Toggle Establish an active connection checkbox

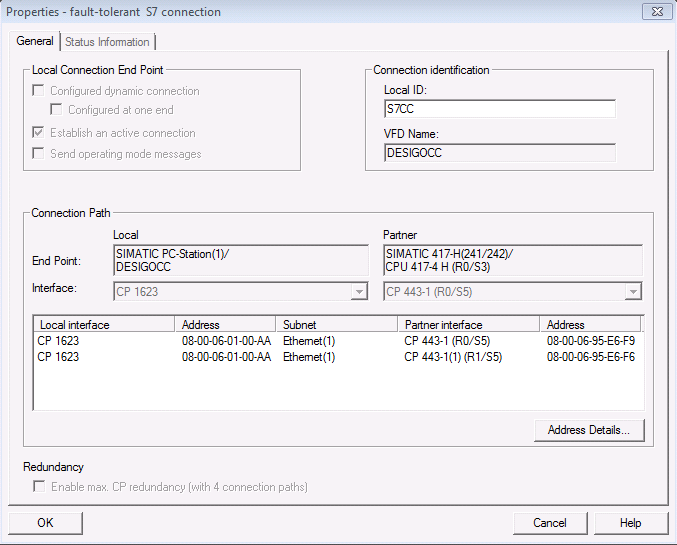[x=39, y=133]
